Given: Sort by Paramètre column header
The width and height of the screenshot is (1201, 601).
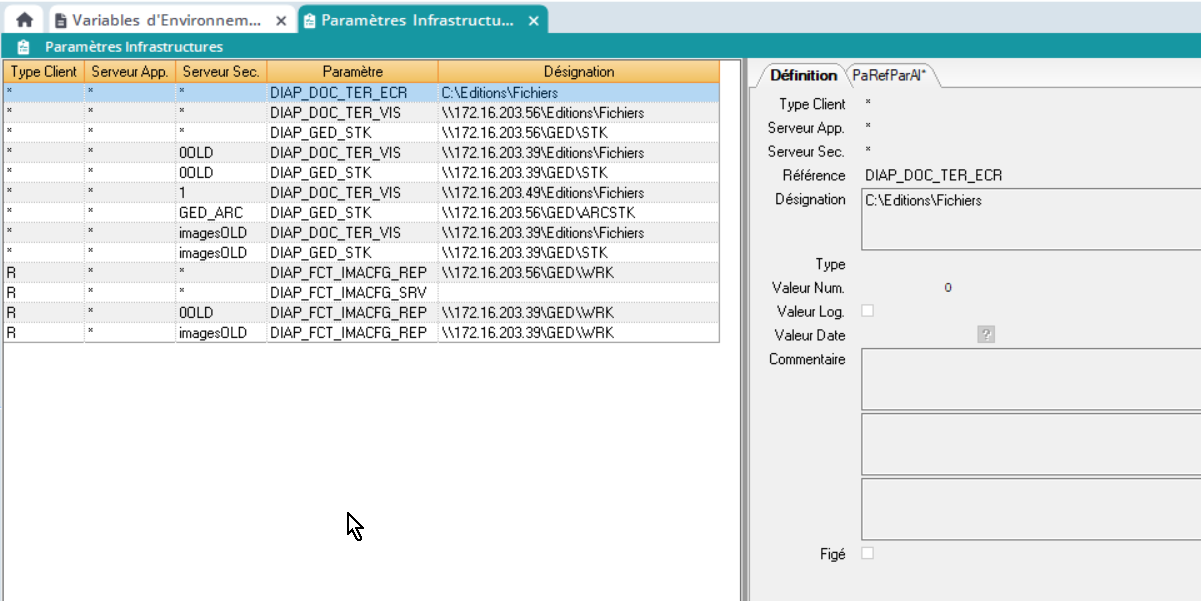Looking at the screenshot, I should (352, 72).
